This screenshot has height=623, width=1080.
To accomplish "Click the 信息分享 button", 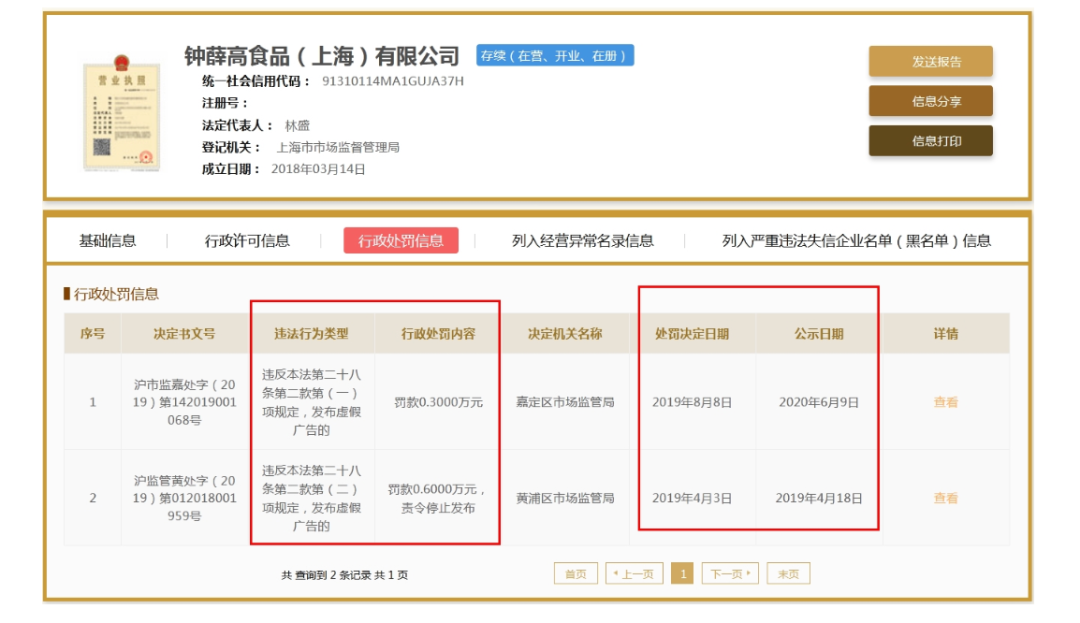I will click(930, 101).
